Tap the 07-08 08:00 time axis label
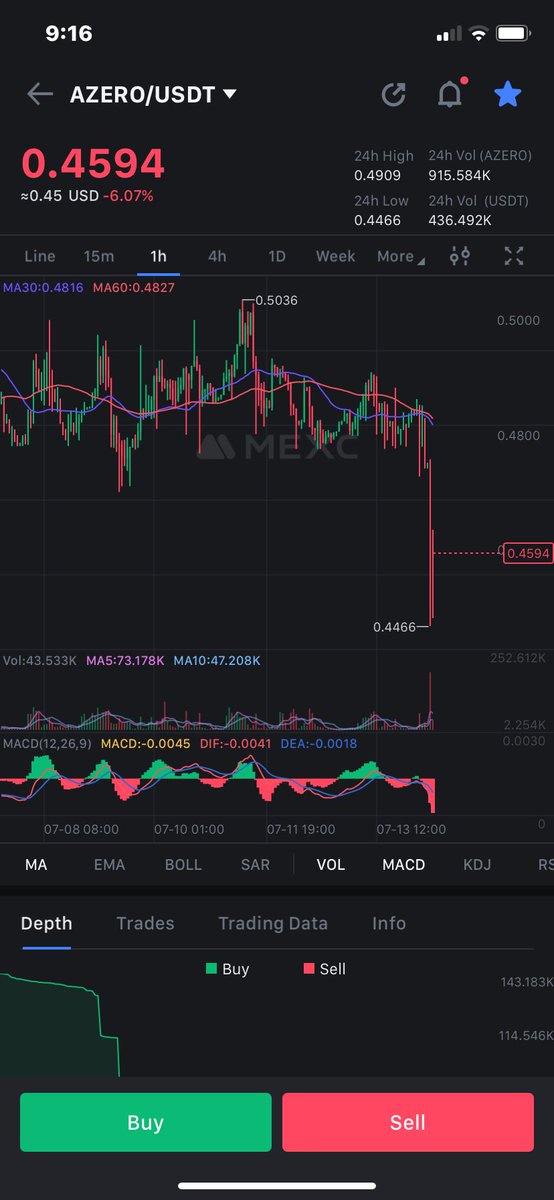The width and height of the screenshot is (554, 1200). [x=81, y=829]
